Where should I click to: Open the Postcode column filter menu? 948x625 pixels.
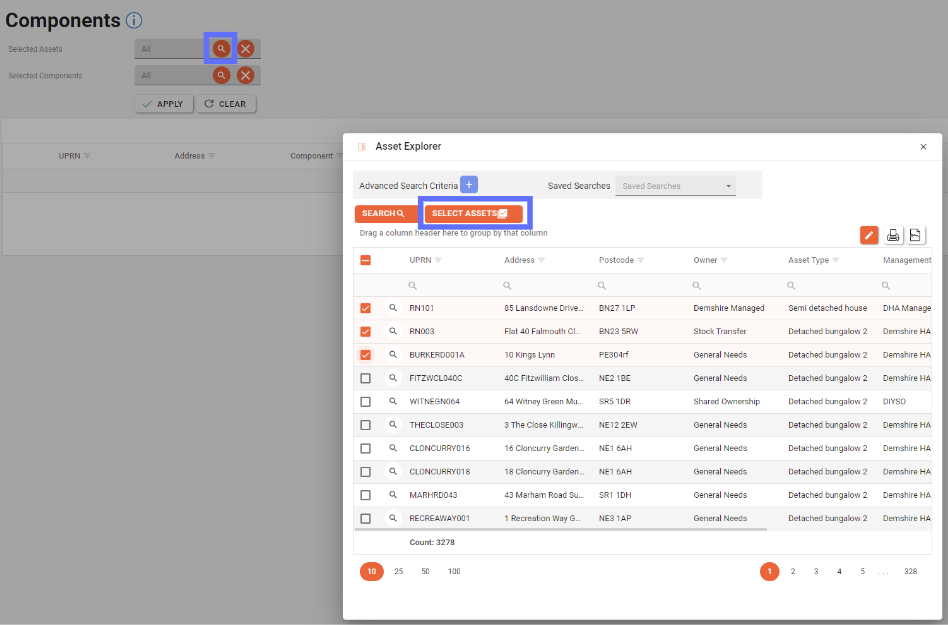[x=640, y=260]
